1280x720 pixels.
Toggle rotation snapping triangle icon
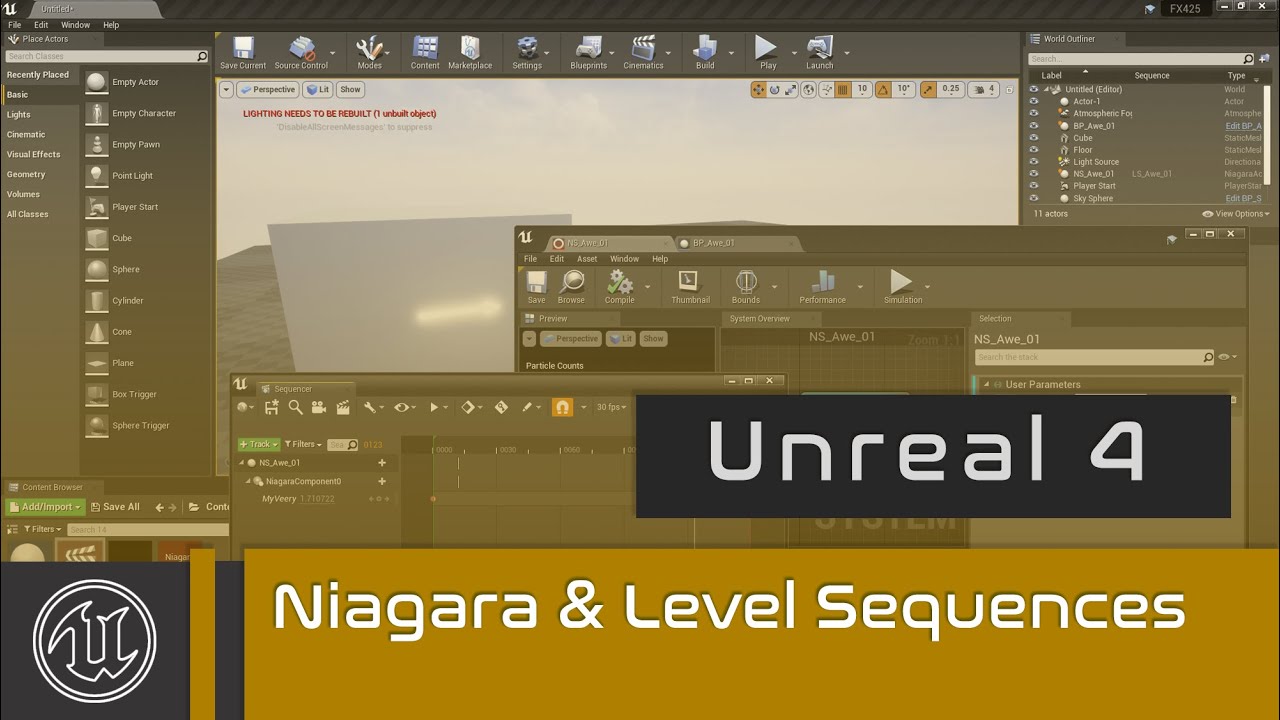[884, 89]
